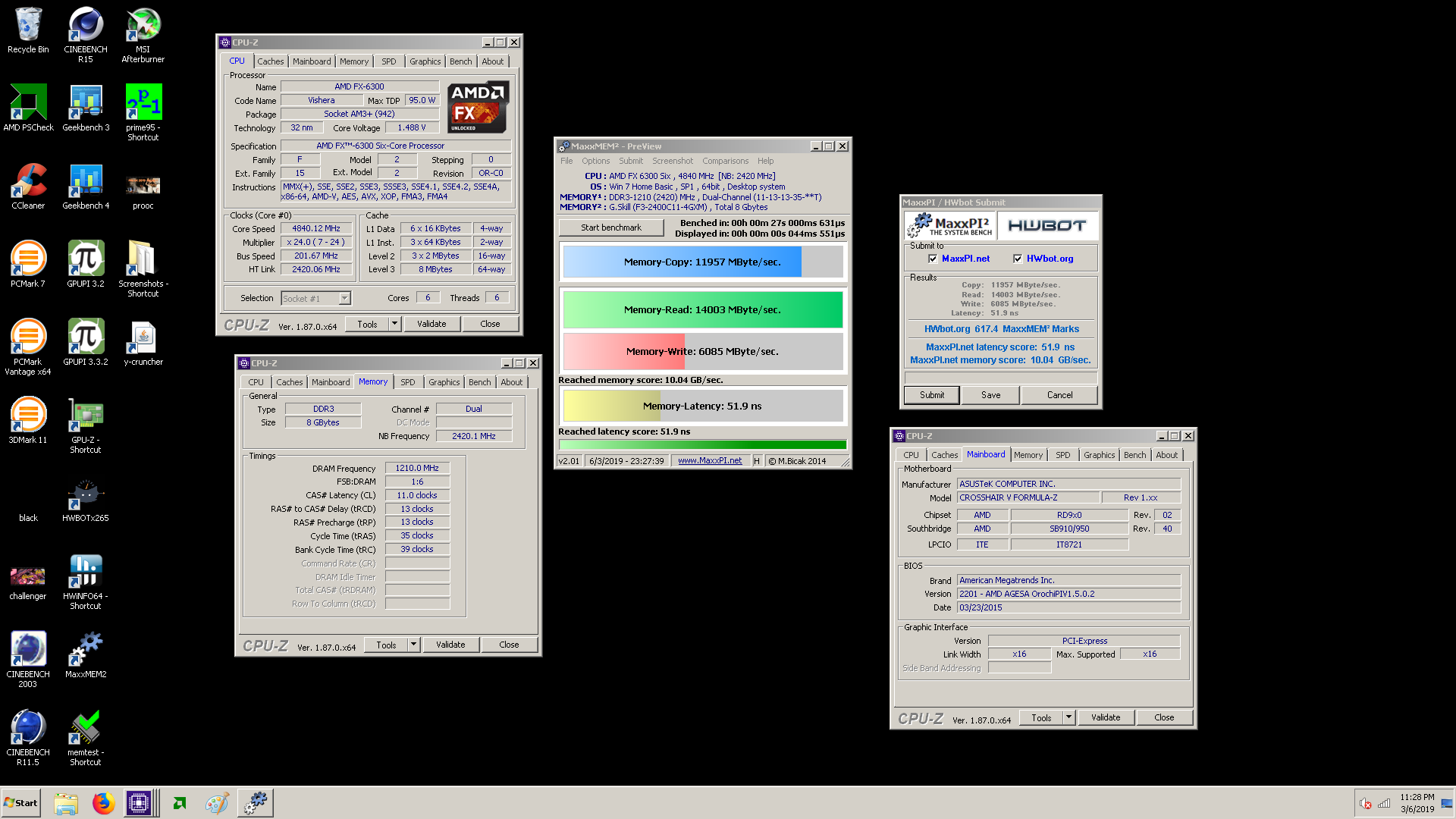Open 3DMark 11 desktop icon
Viewport: 1456px width, 819px height.
pos(28,421)
